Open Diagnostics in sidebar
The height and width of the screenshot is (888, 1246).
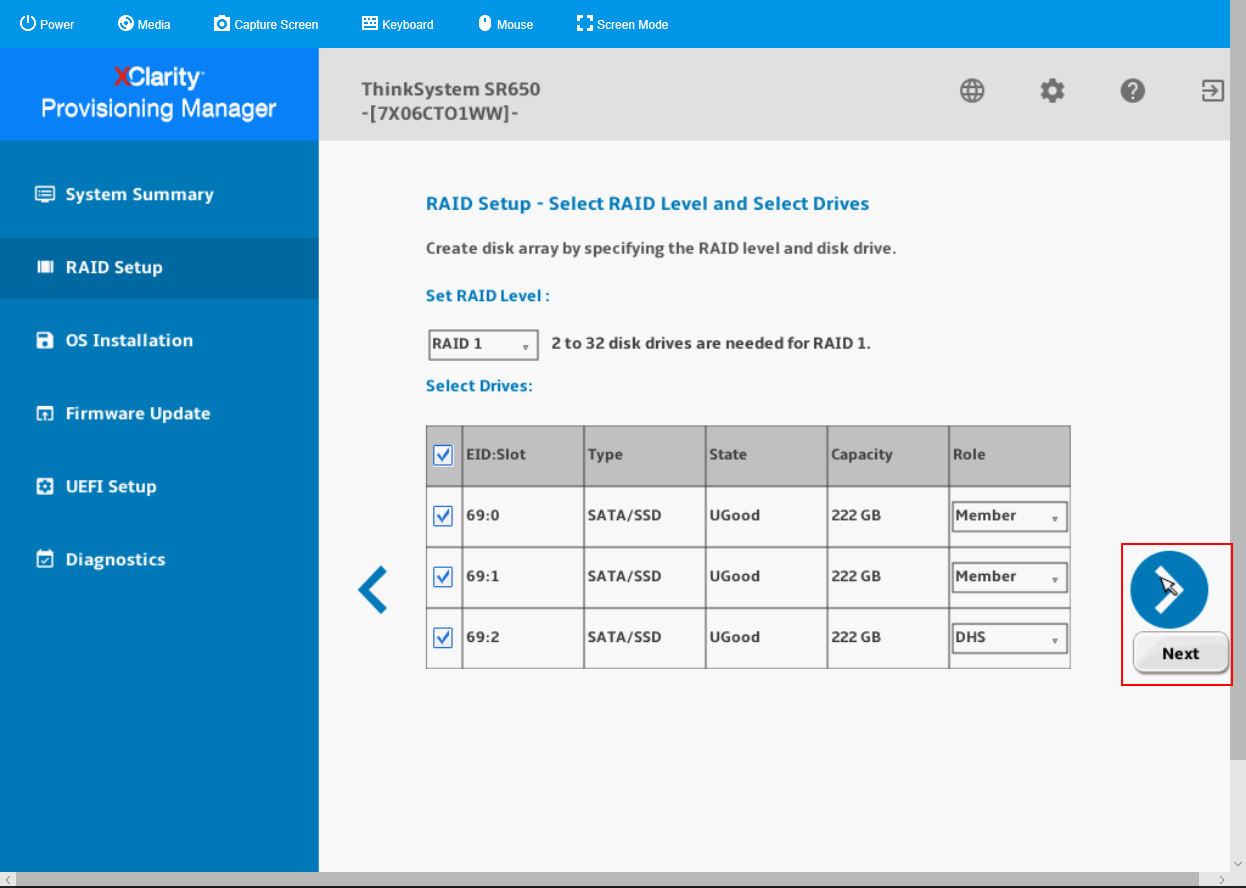[159, 559]
